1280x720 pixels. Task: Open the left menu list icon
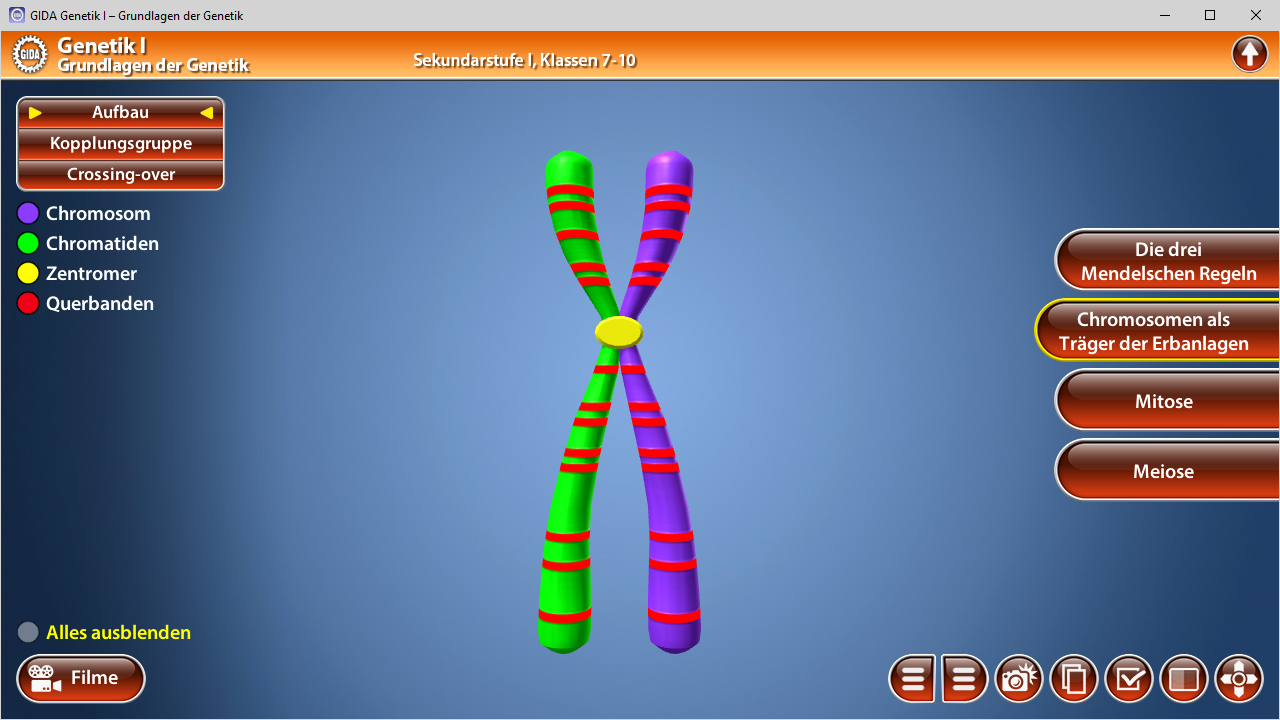tap(912, 678)
